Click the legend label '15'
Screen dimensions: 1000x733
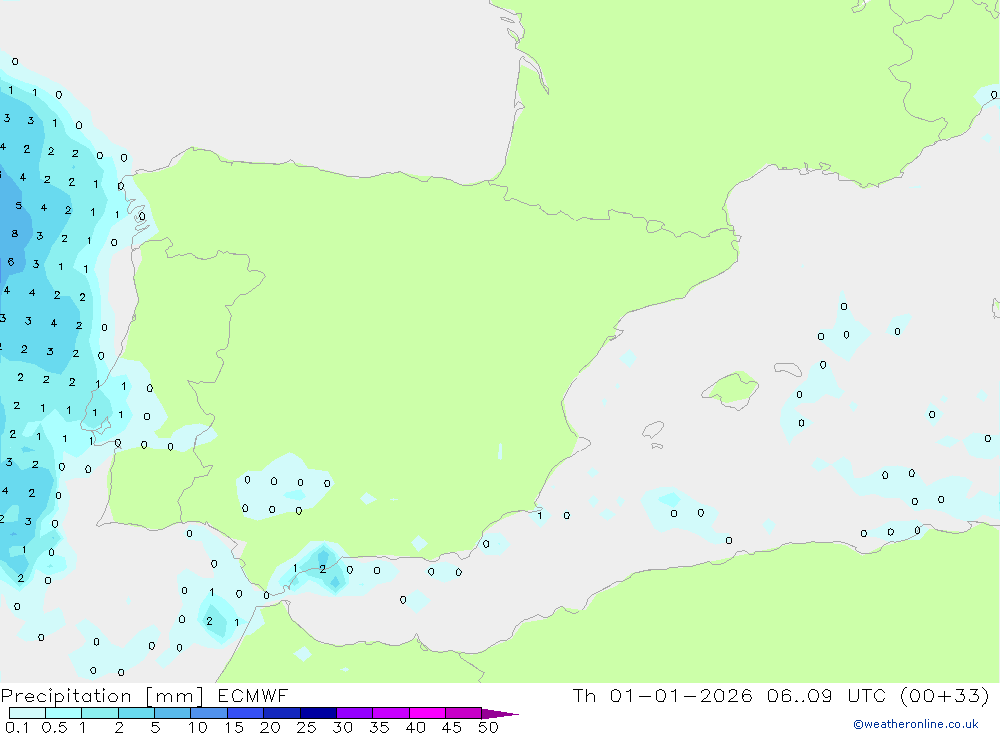(234, 727)
